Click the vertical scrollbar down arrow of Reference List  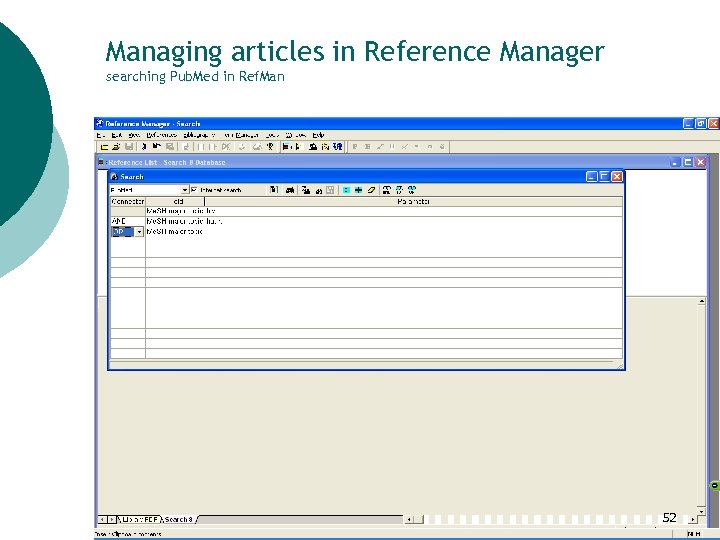coord(701,511)
